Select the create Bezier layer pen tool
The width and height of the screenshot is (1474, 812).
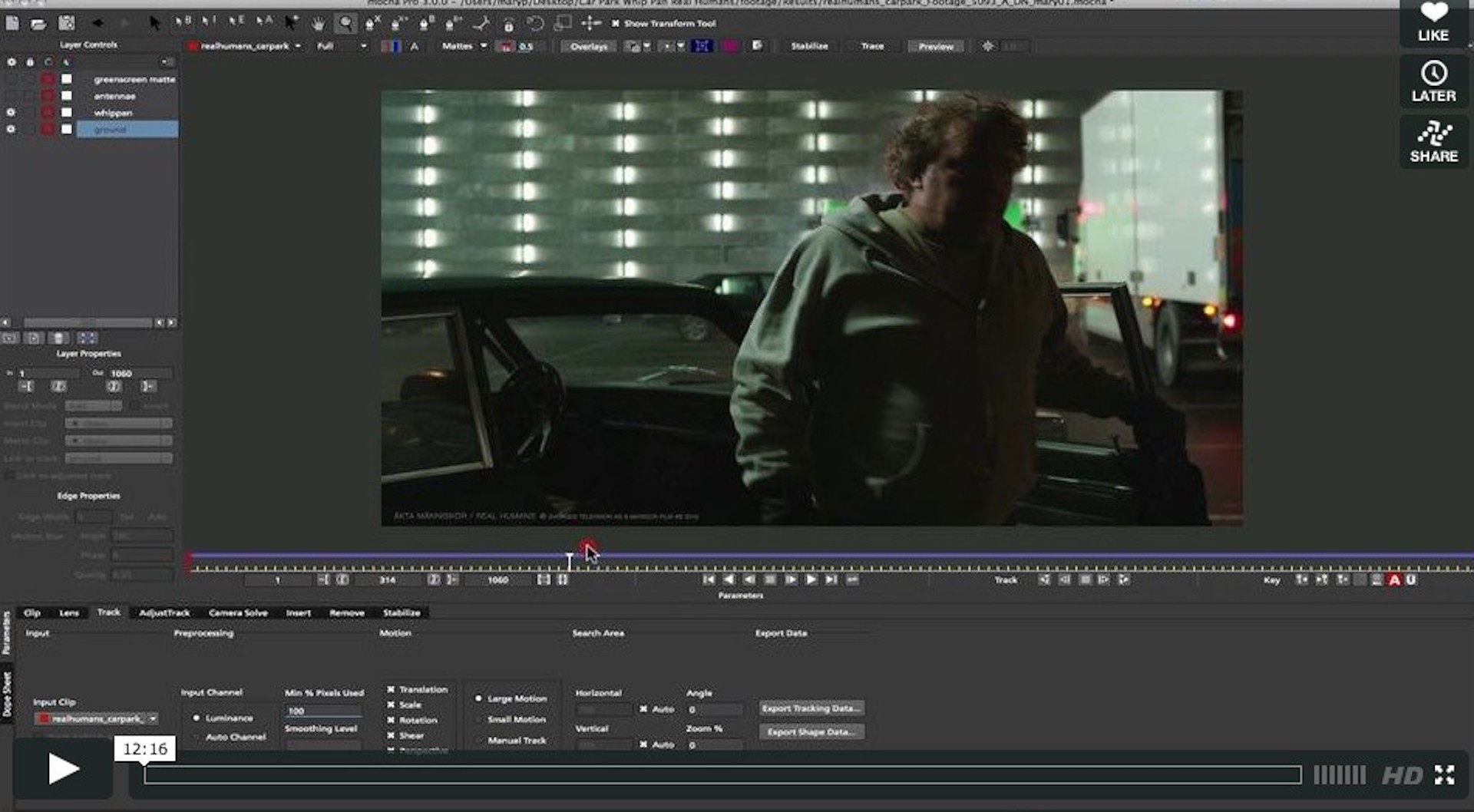pos(426,24)
